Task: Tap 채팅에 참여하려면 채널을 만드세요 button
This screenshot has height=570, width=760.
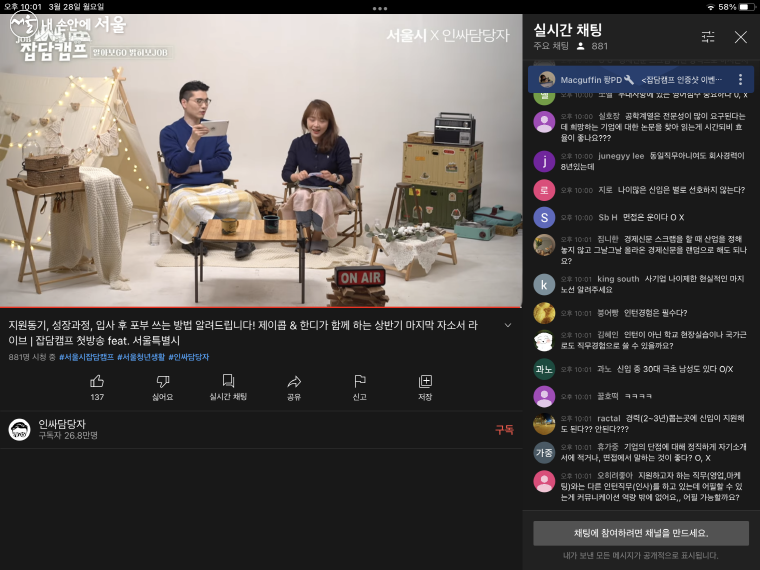Action: pyautogui.click(x=641, y=533)
